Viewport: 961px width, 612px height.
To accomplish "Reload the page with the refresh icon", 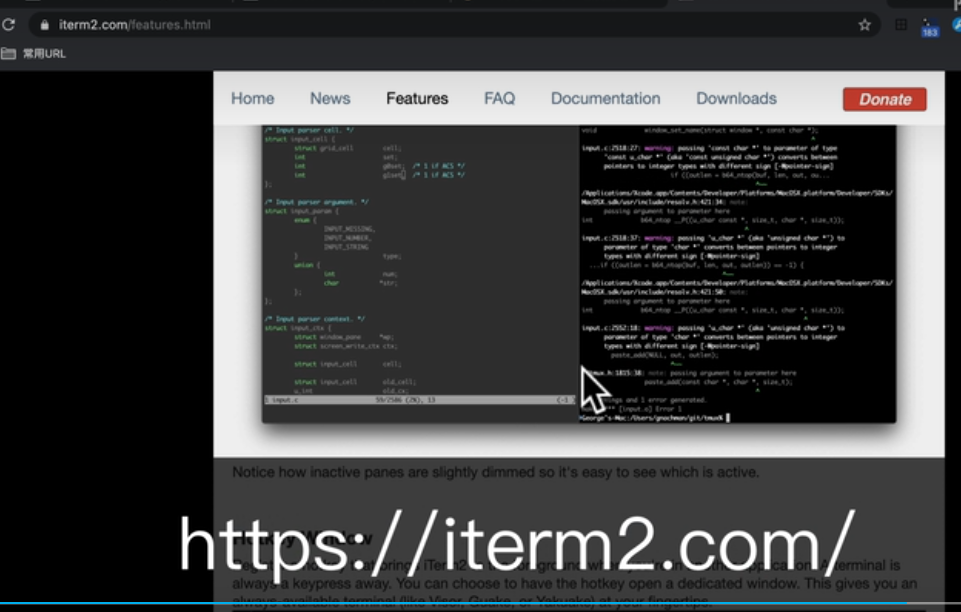I will point(9,25).
